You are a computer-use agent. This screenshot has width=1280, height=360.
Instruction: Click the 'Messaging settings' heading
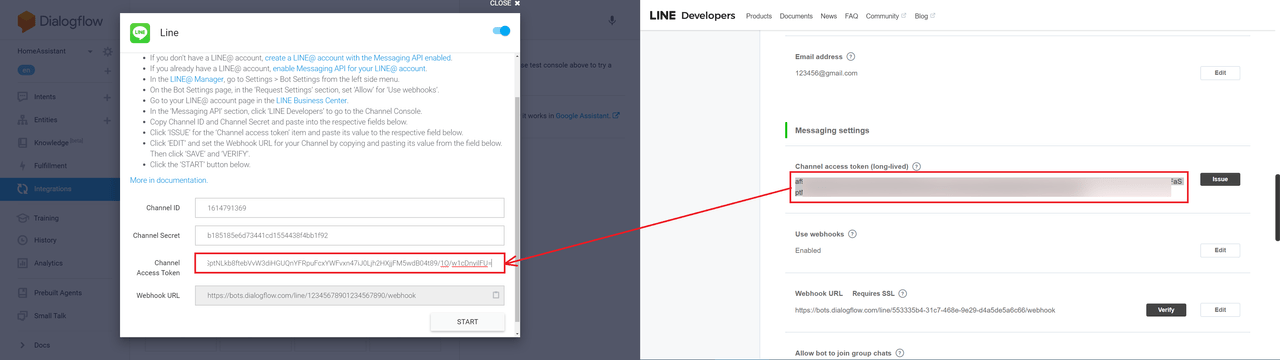(x=832, y=130)
